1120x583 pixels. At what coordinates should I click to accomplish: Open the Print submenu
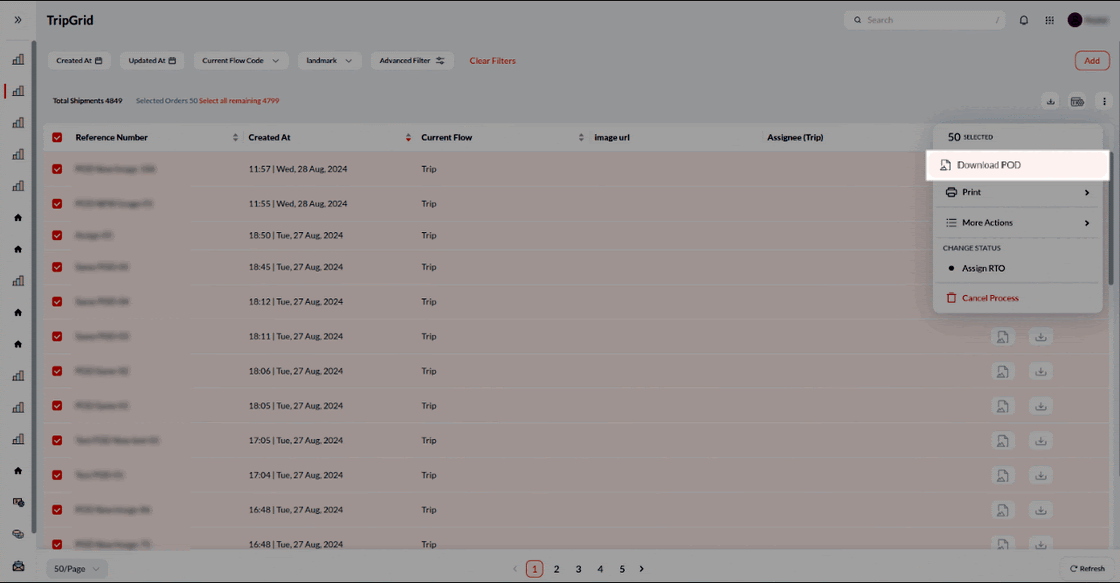[1017, 192]
